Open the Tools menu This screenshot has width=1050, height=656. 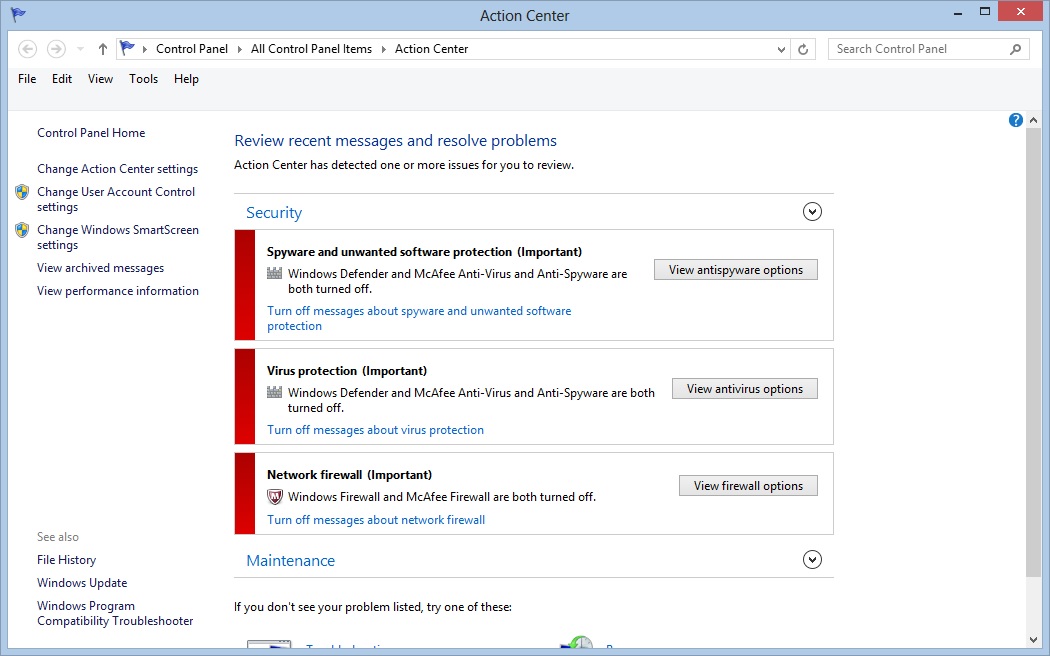click(x=143, y=79)
